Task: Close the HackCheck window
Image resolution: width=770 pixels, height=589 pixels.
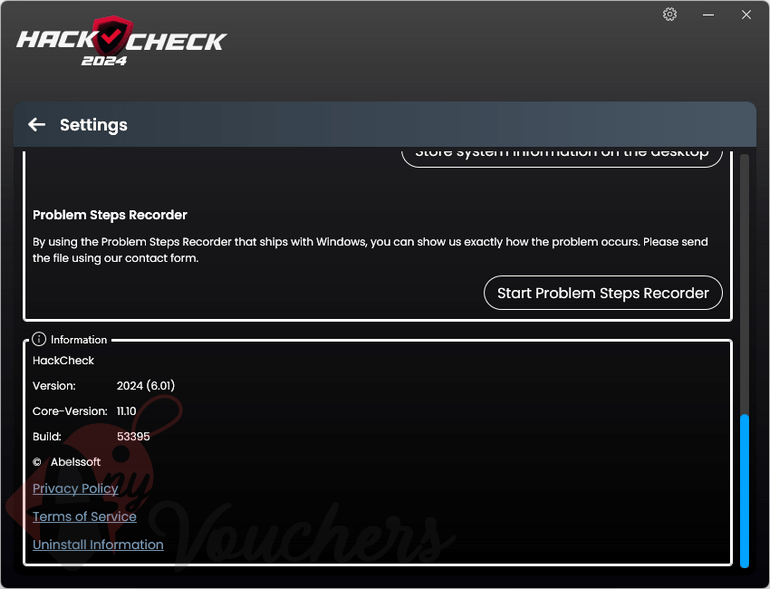Action: (746, 15)
